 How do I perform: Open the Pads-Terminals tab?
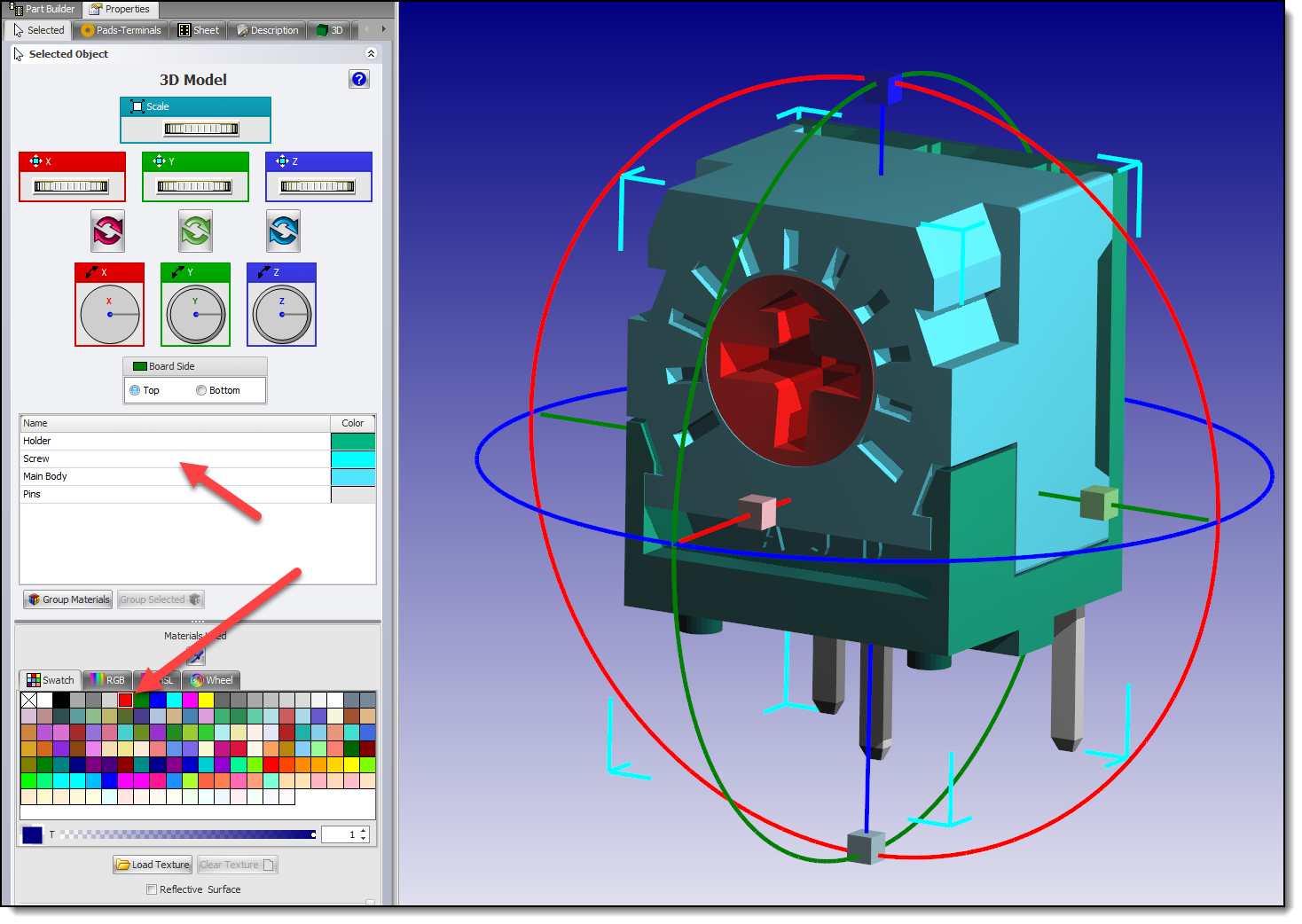tap(121, 30)
